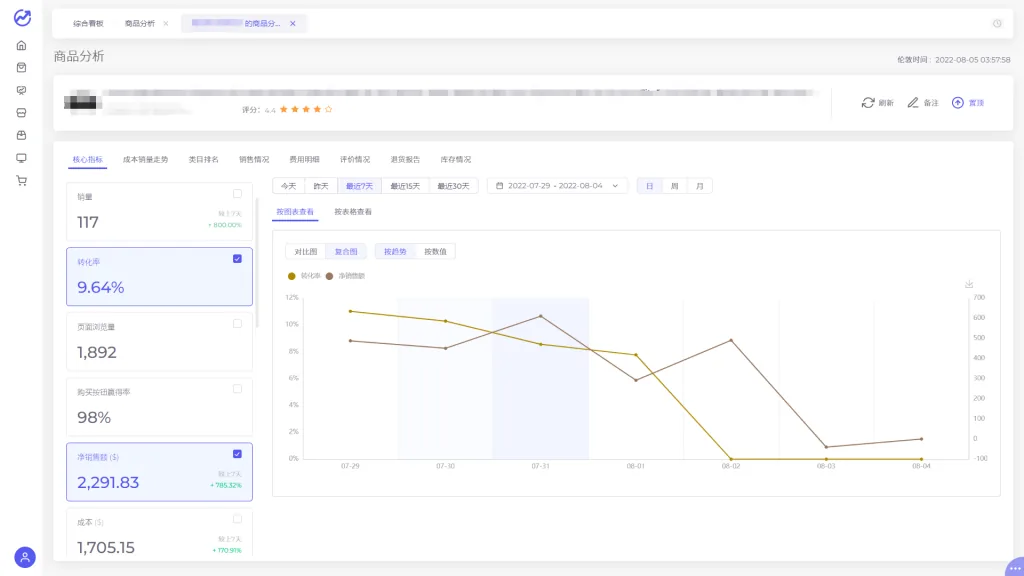Screen dimensions: 1024x576
Task: Open the storefront sidebar icon
Action: coord(22,113)
